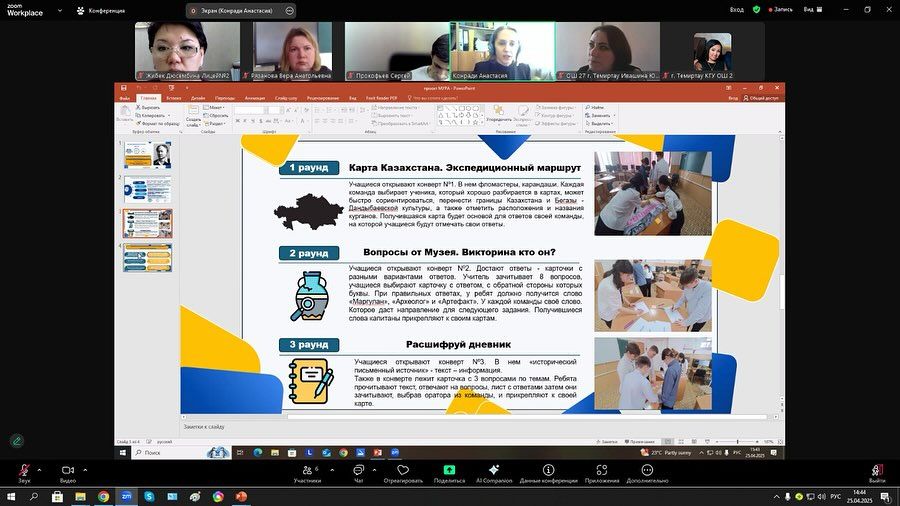900x506 pixels.
Task: Click the red Выйти leave button
Action: click(877, 471)
